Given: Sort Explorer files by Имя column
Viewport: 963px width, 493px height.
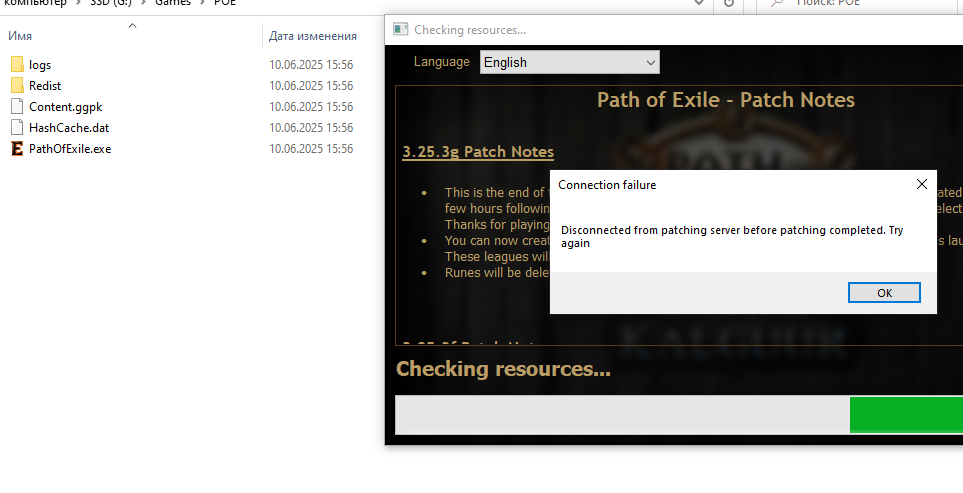Looking at the screenshot, I should coord(20,36).
